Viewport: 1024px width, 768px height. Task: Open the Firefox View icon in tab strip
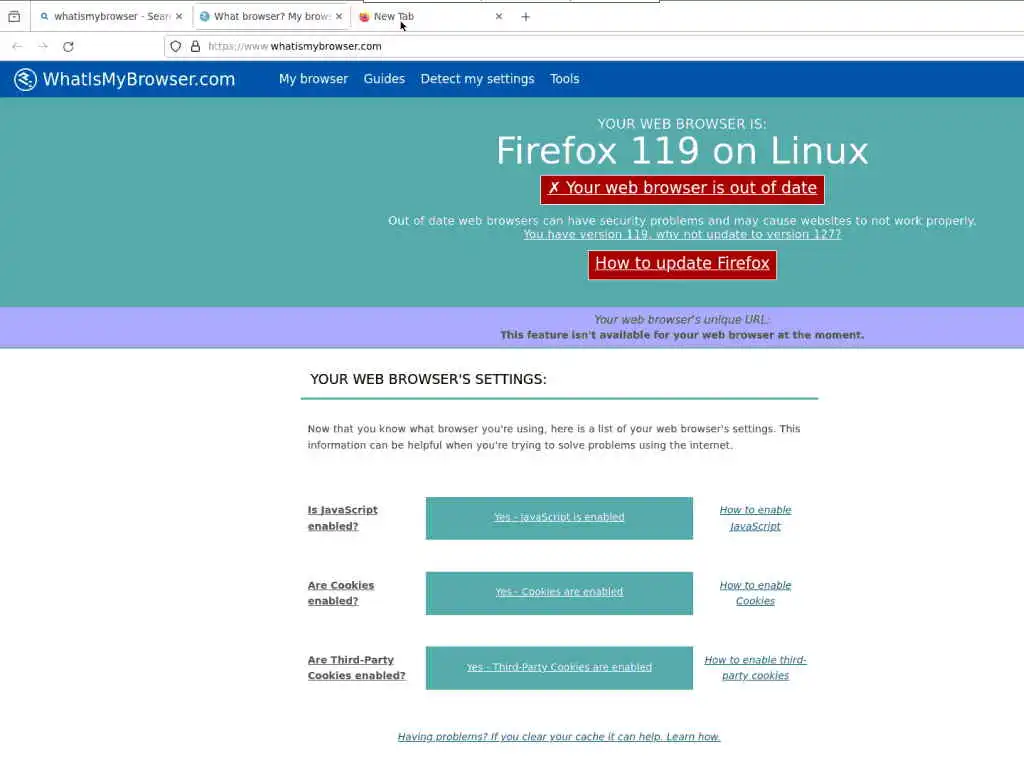[x=14, y=16]
